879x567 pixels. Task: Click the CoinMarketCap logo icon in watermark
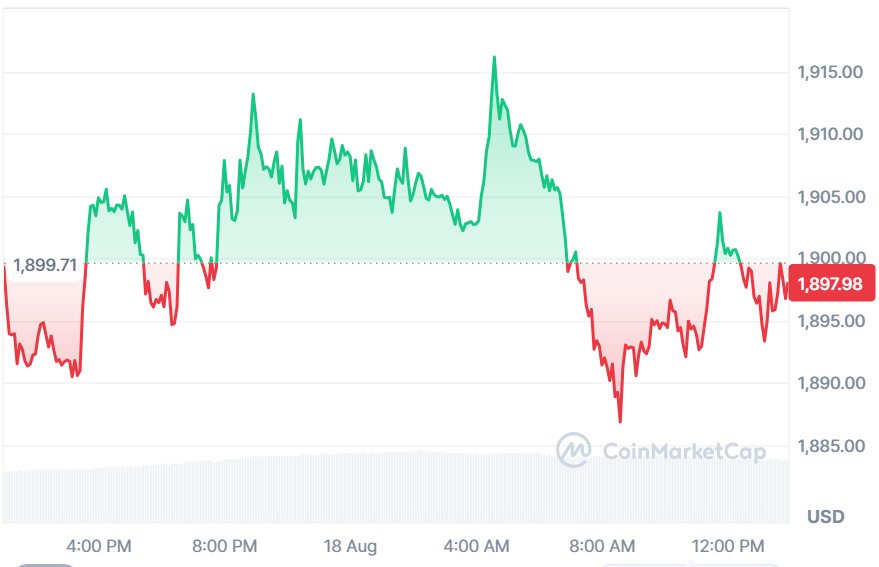coord(573,450)
